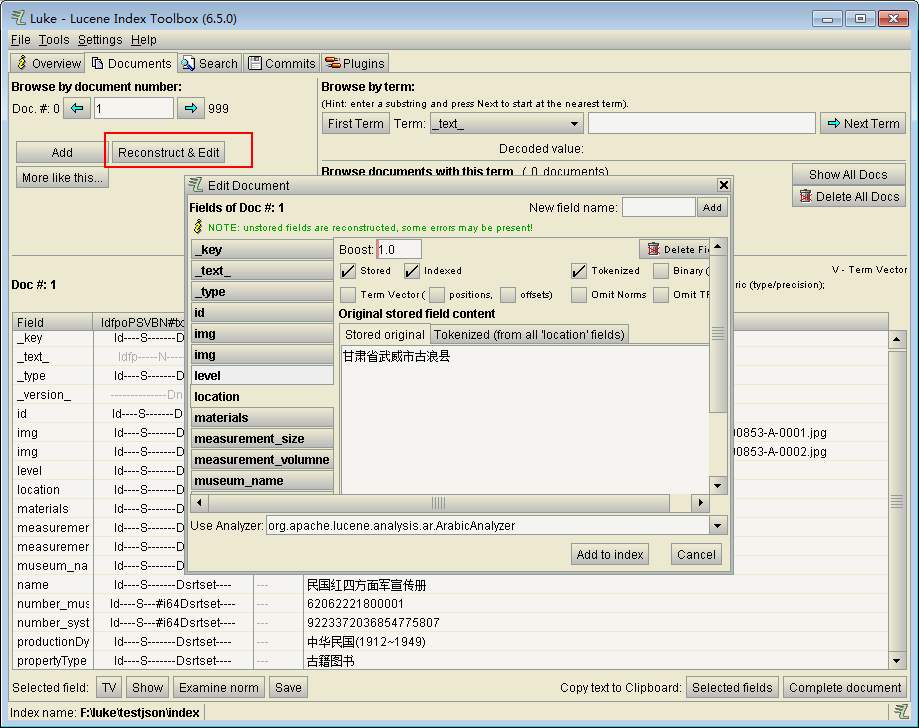Select the Documents tab

pyautogui.click(x=131, y=63)
